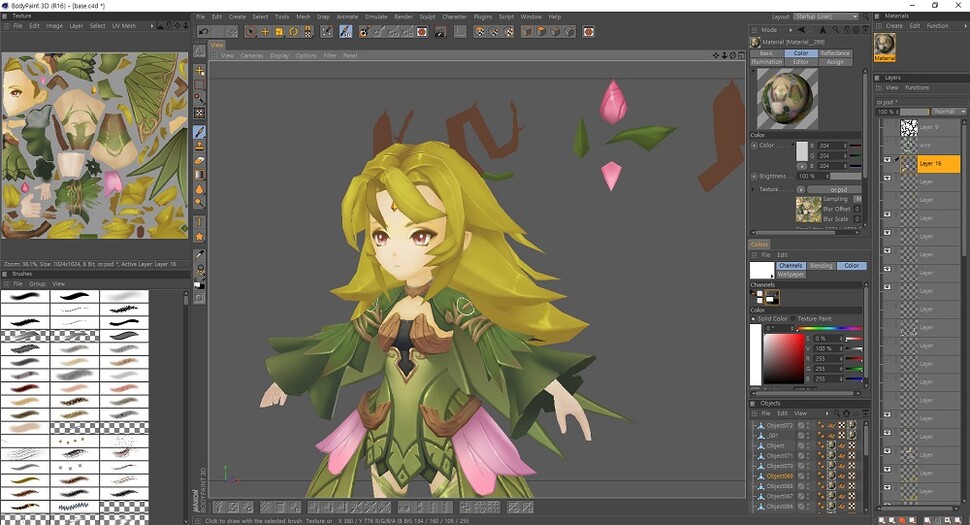The width and height of the screenshot is (970, 525).
Task: Click the home icon in the Objects panel header
Action: [846, 413]
